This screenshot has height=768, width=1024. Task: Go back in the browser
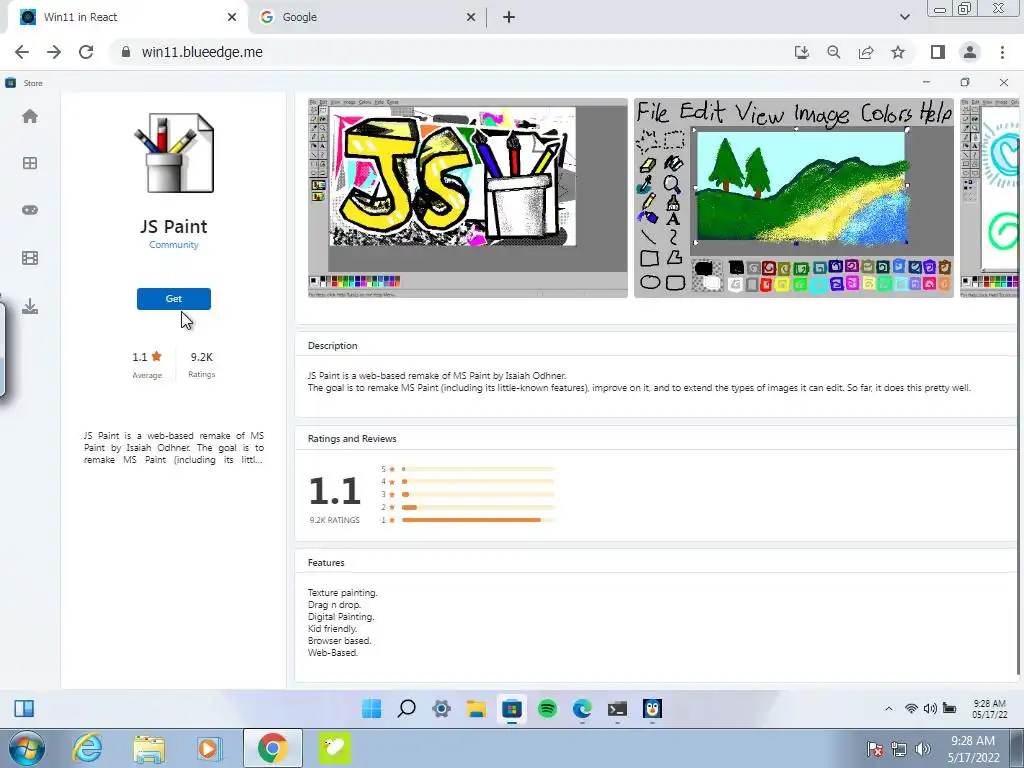pyautogui.click(x=22, y=52)
